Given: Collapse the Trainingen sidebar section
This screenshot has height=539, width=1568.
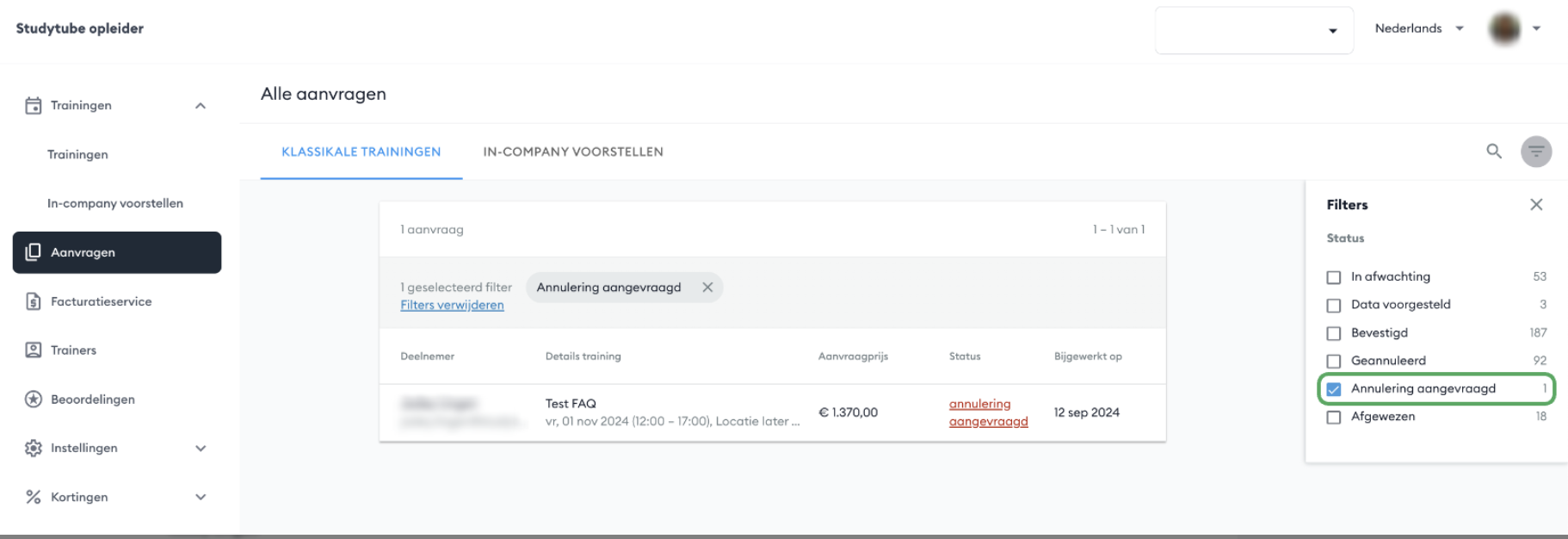Looking at the screenshot, I should click(x=201, y=106).
